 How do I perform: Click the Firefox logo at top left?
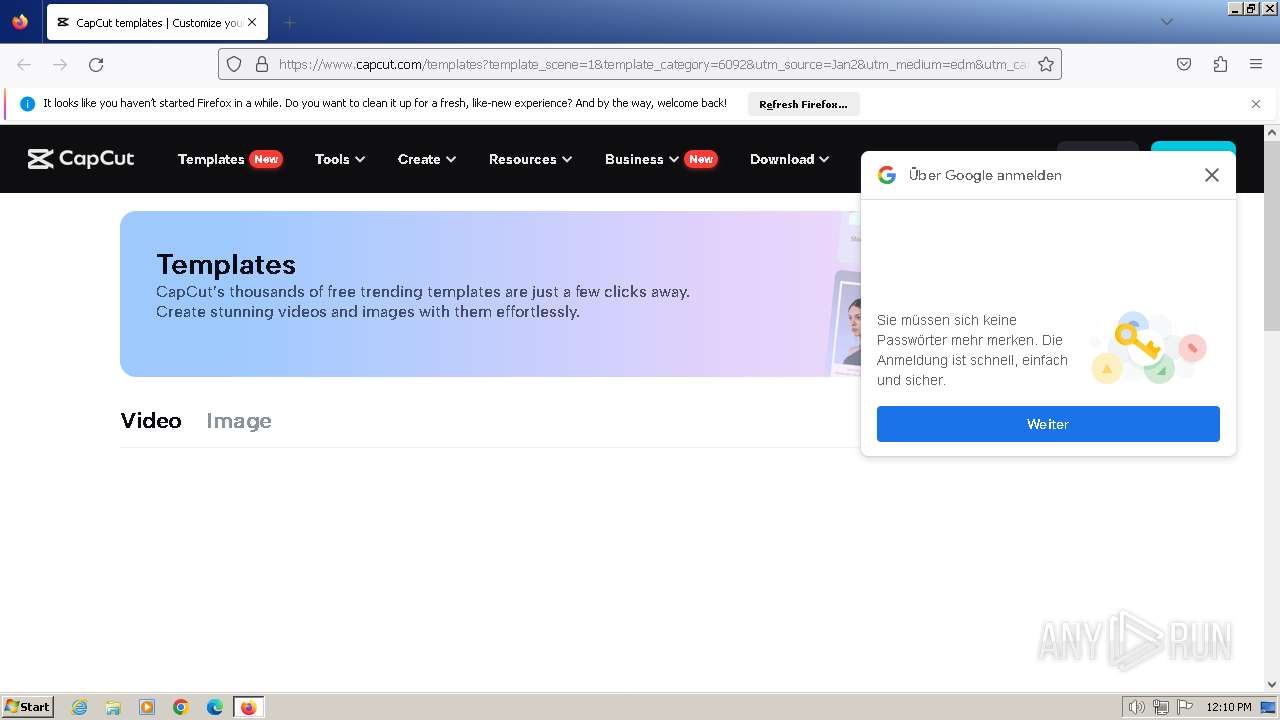click(20, 21)
